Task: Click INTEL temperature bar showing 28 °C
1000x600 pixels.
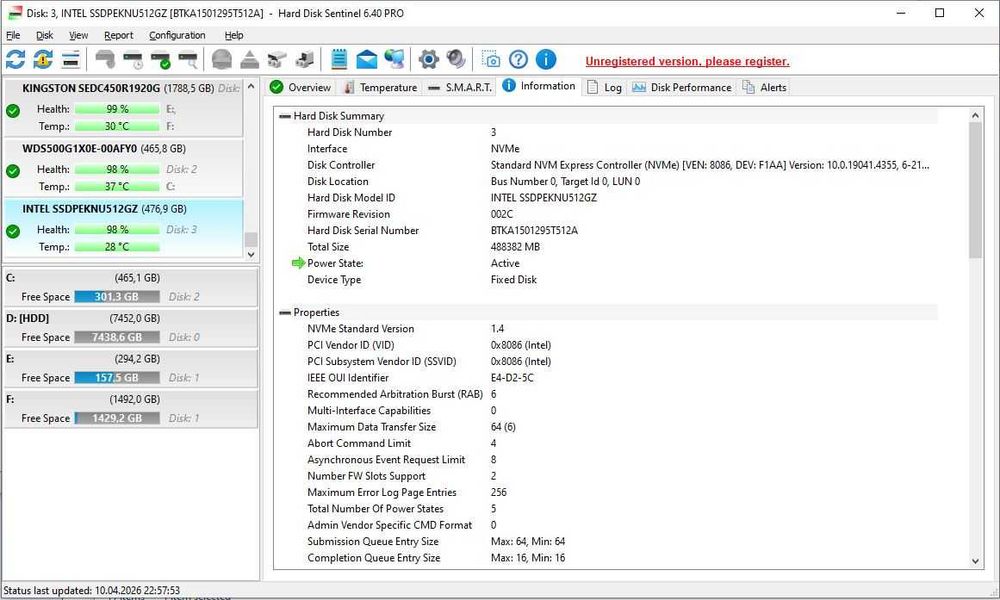Action: tap(117, 247)
